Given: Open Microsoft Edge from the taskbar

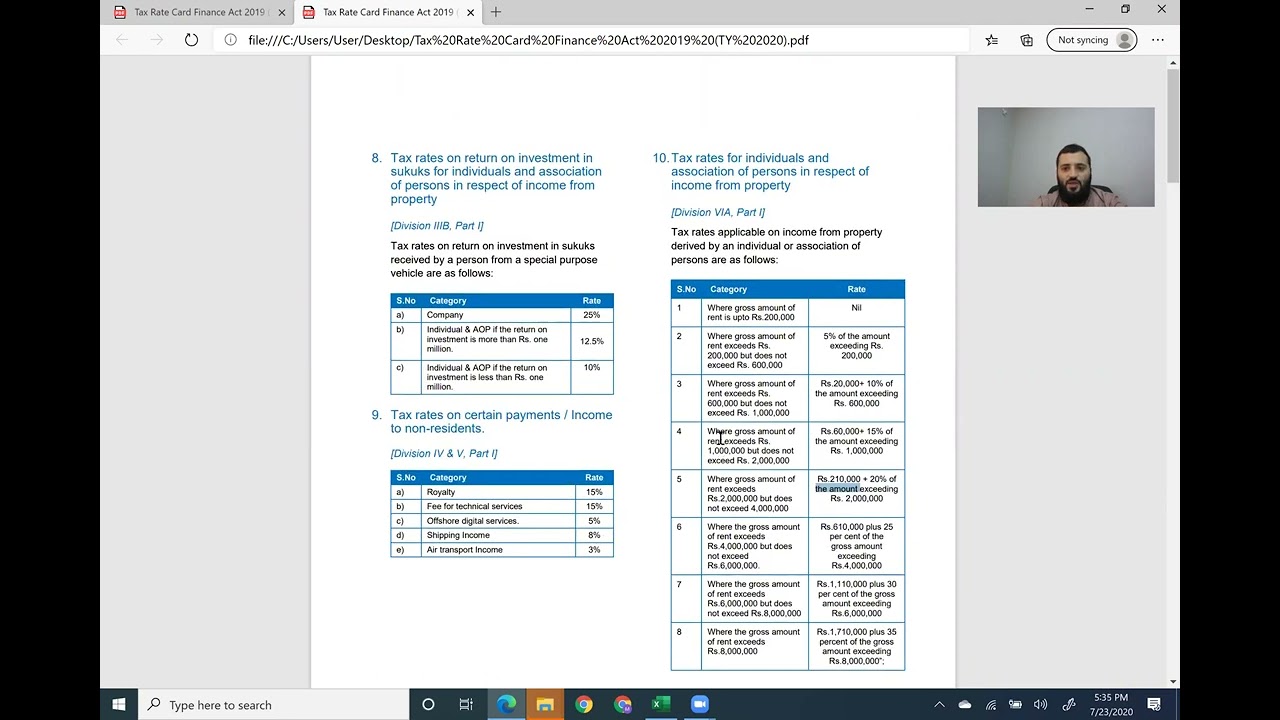Looking at the screenshot, I should click(506, 704).
